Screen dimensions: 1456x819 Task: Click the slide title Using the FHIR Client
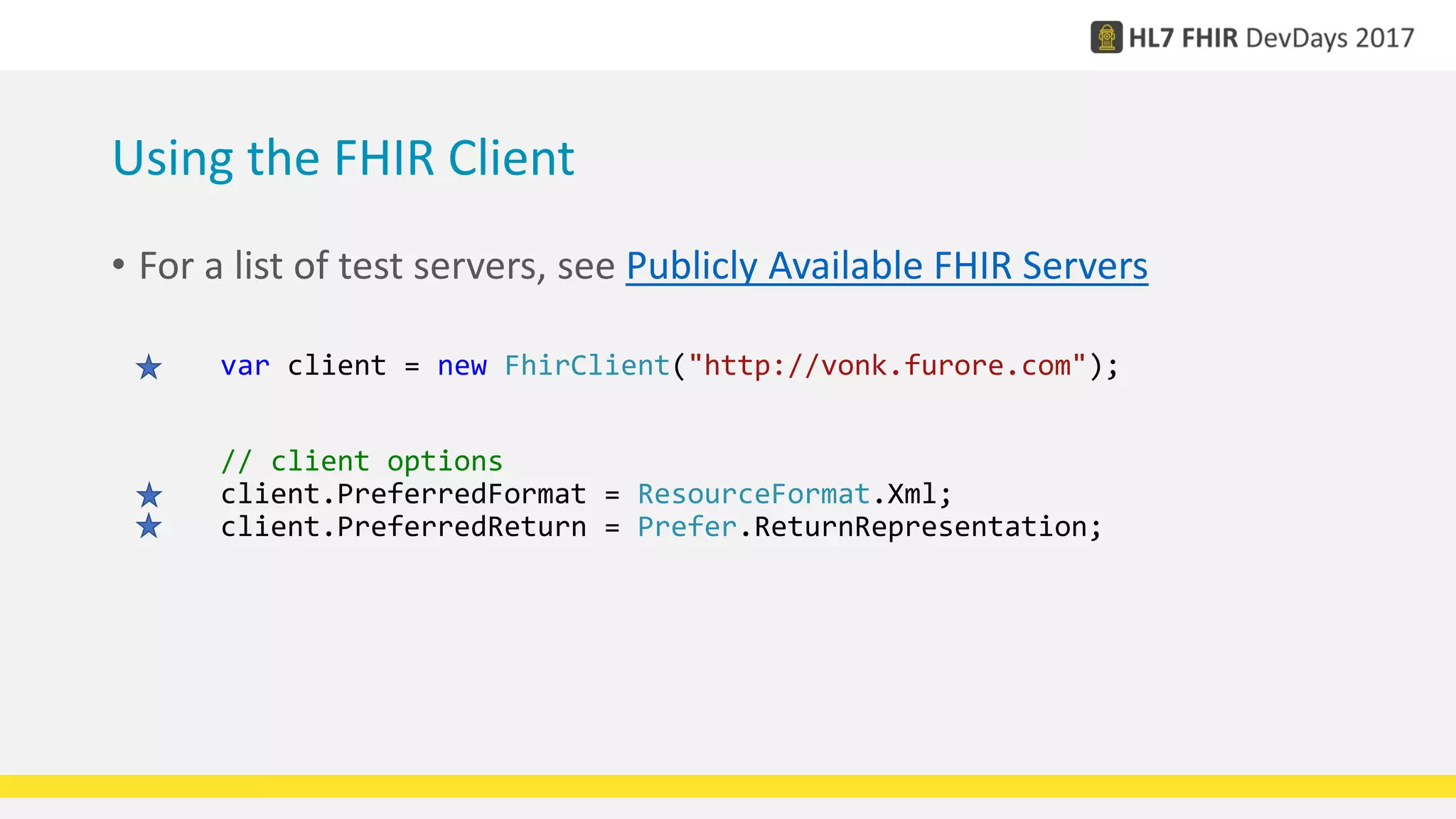click(343, 158)
